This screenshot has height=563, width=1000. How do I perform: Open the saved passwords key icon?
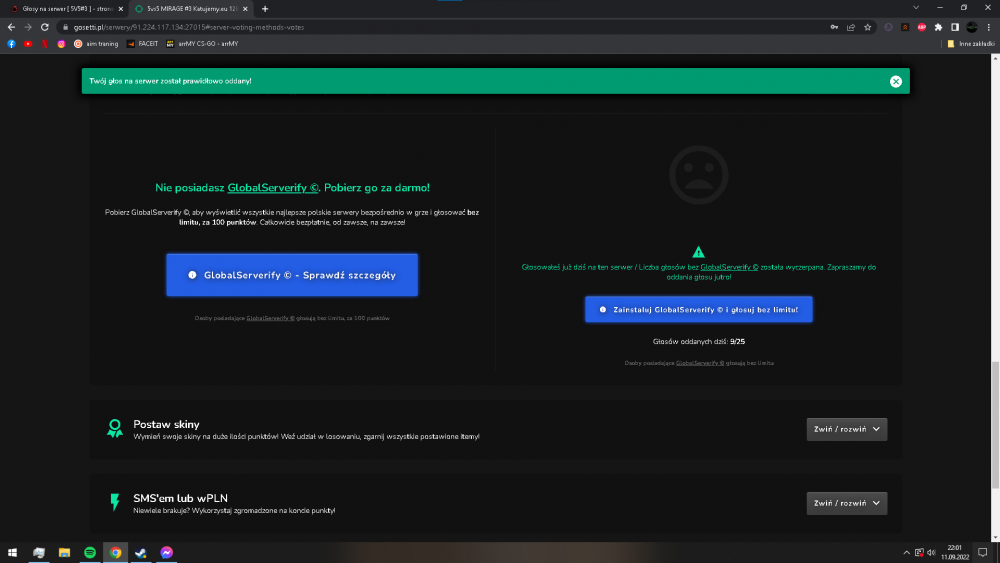pos(834,27)
